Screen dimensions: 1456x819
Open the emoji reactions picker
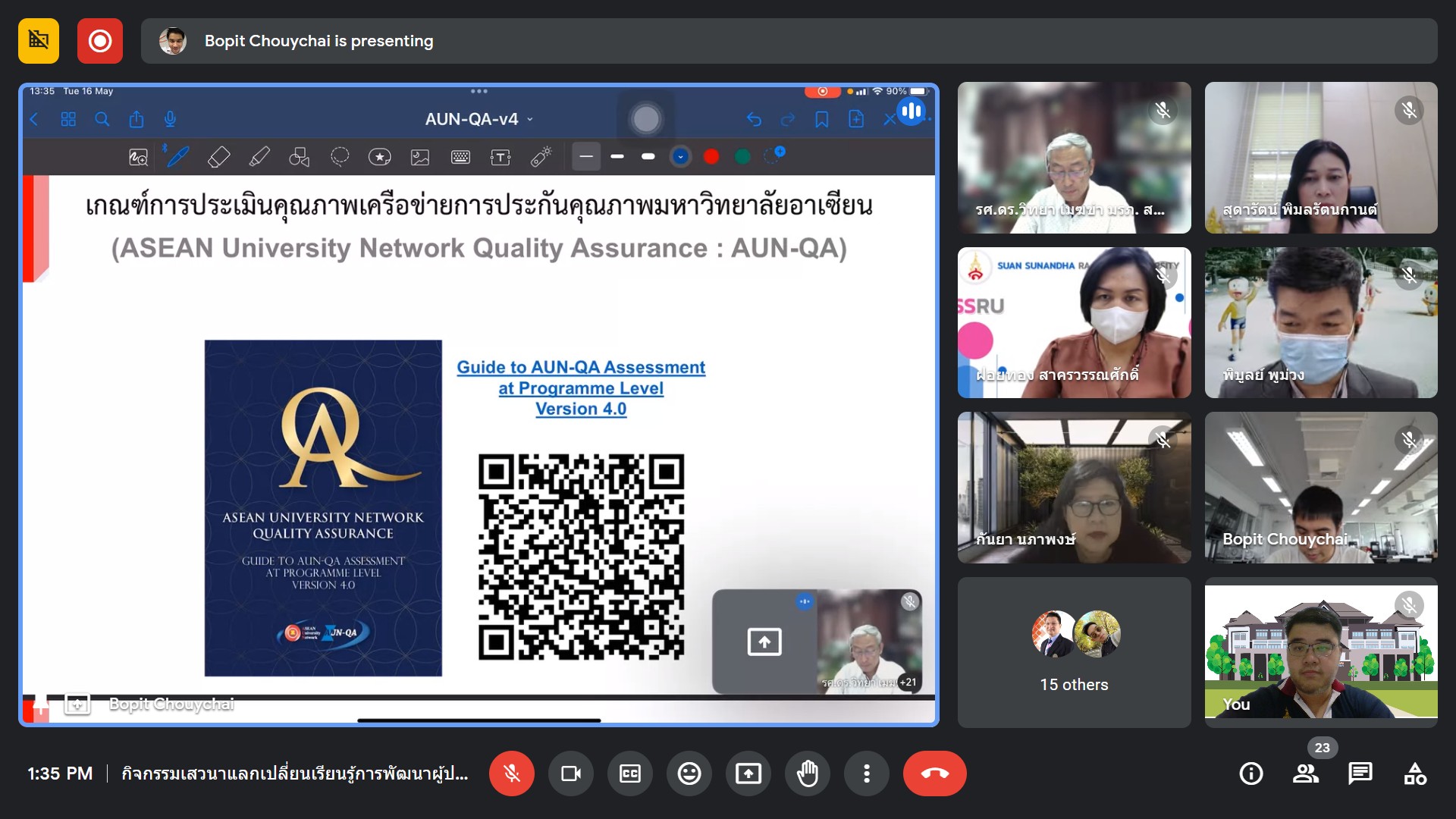tap(689, 773)
